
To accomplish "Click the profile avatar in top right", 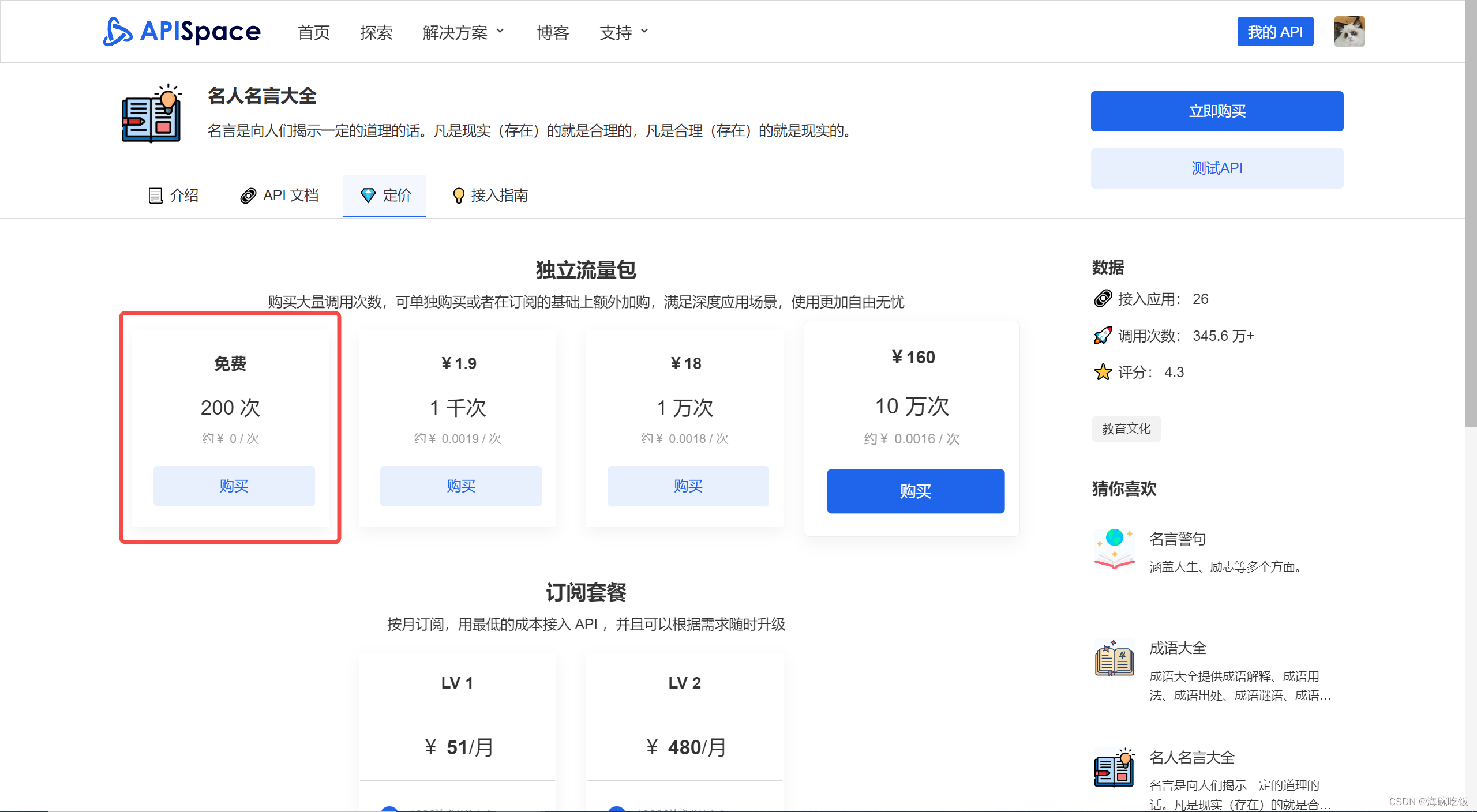I will pyautogui.click(x=1349, y=31).
